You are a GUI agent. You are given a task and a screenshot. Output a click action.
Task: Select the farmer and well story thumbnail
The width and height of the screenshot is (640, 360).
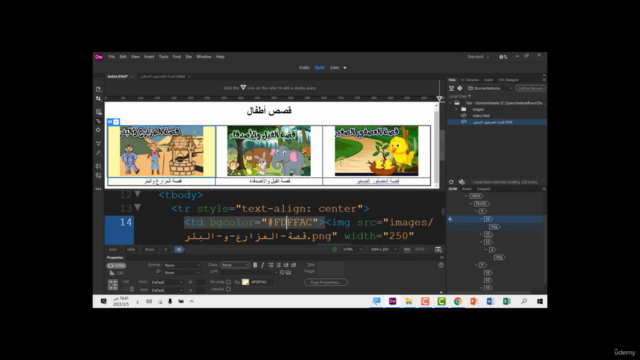click(162, 151)
